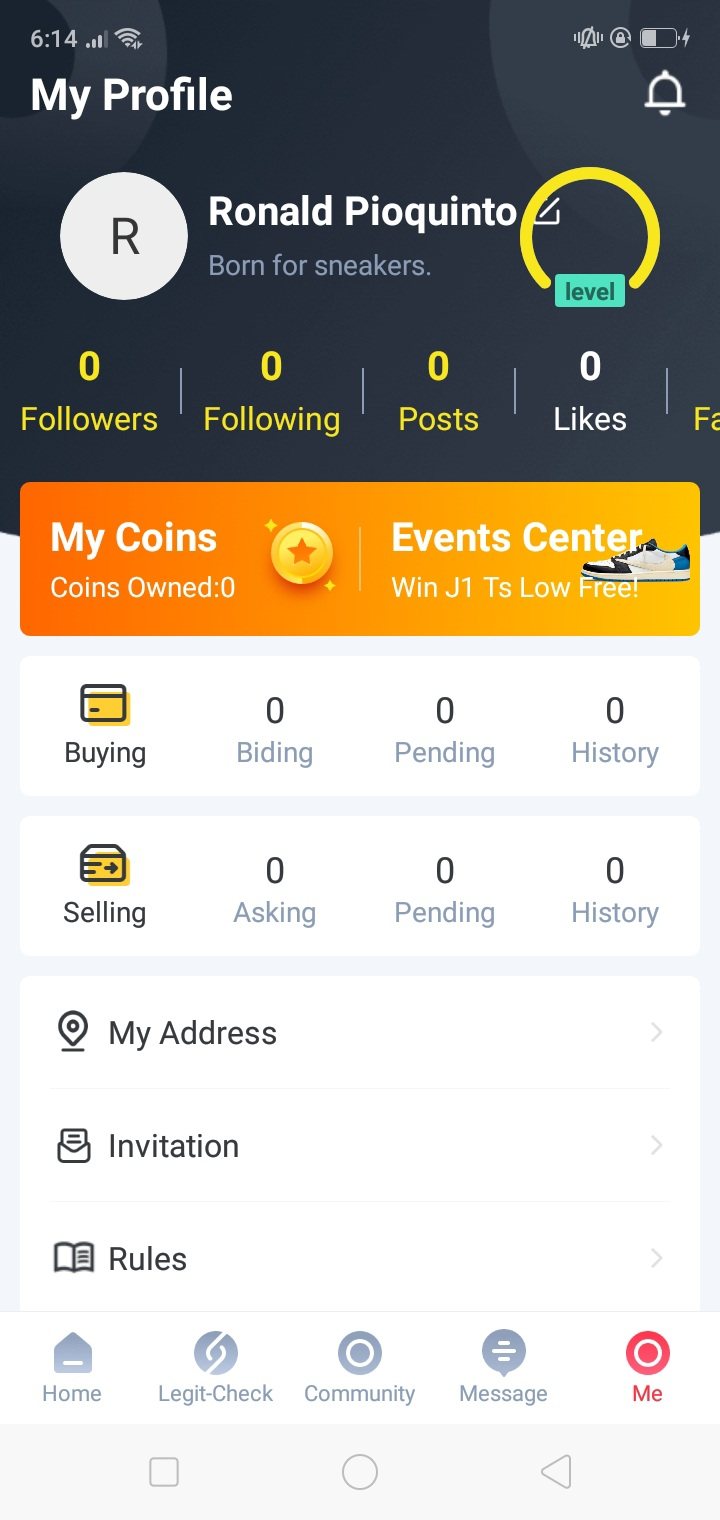The height and width of the screenshot is (1520, 720).
Task: Open Events Center banner
Action: coord(530,558)
